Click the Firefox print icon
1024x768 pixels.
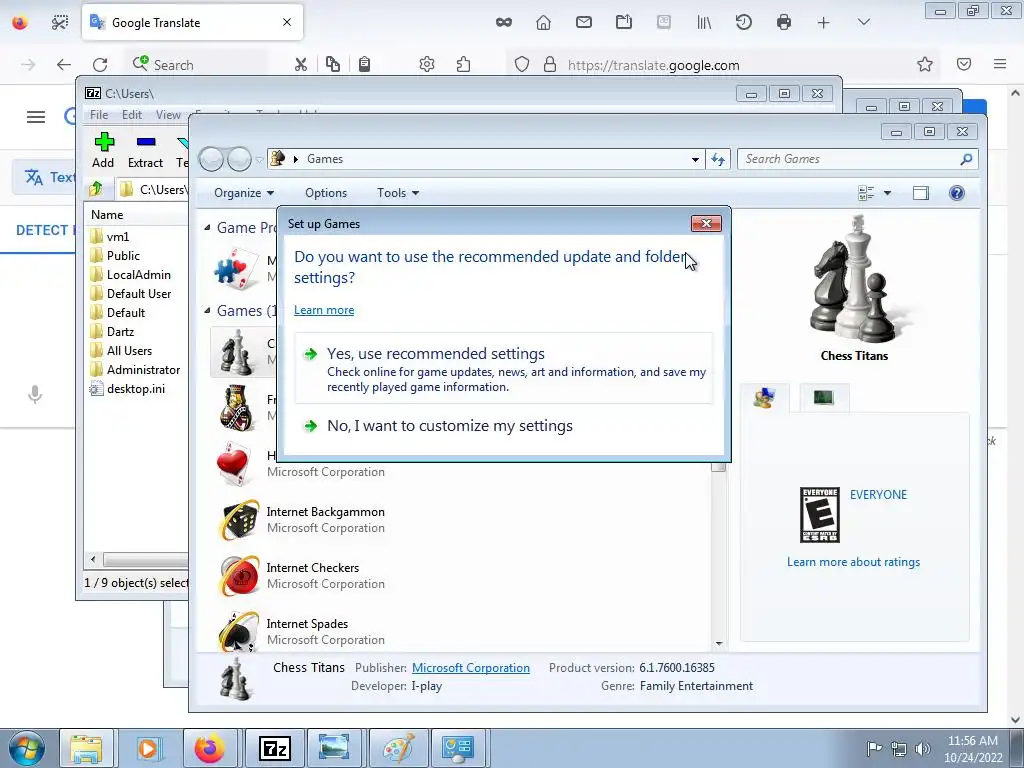point(784,23)
